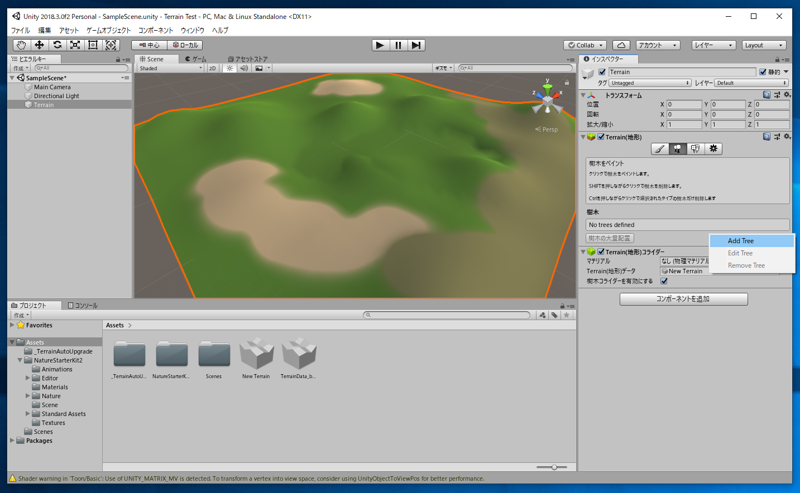This screenshot has height=493, width=800.
Task: Select the Hand tool in toolbar
Action: click(x=21, y=45)
